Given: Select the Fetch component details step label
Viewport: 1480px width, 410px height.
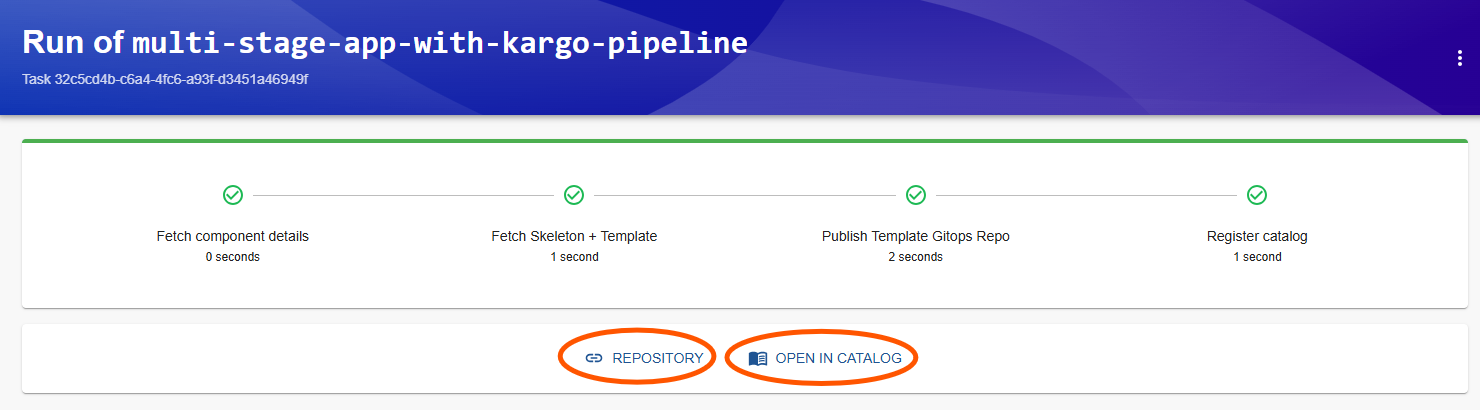Looking at the screenshot, I should (x=233, y=237).
